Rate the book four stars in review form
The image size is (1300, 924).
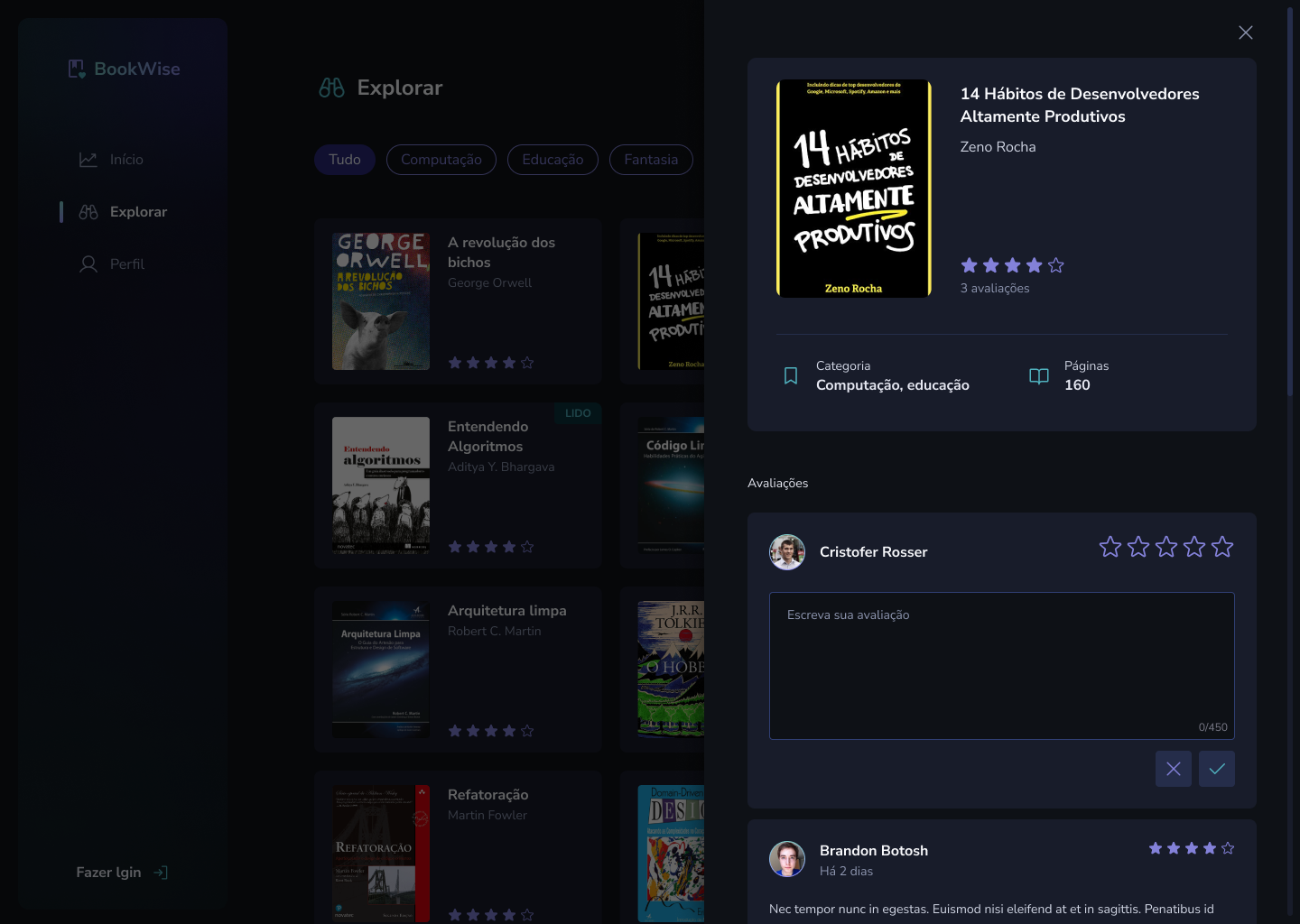[1194, 547]
